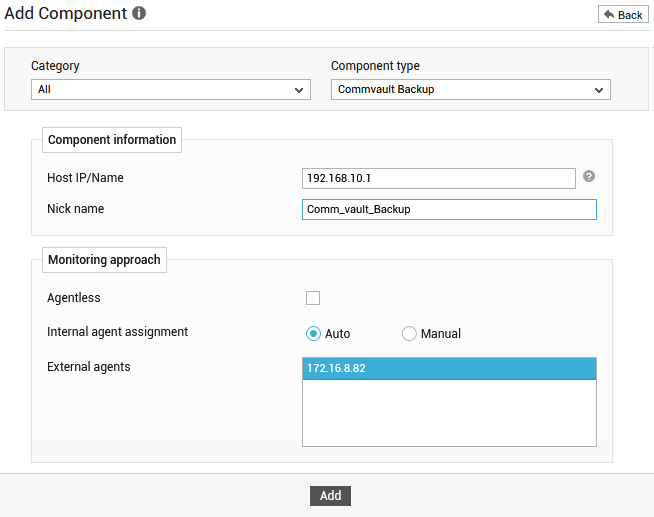Click the Manual radio label text
Screen dimensions: 654x517
(x=441, y=334)
